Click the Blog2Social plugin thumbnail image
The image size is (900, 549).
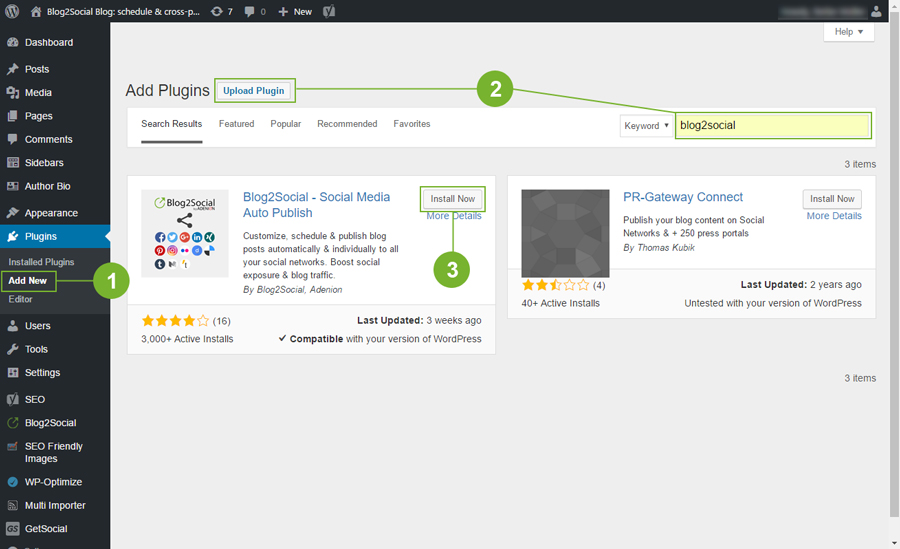point(185,233)
